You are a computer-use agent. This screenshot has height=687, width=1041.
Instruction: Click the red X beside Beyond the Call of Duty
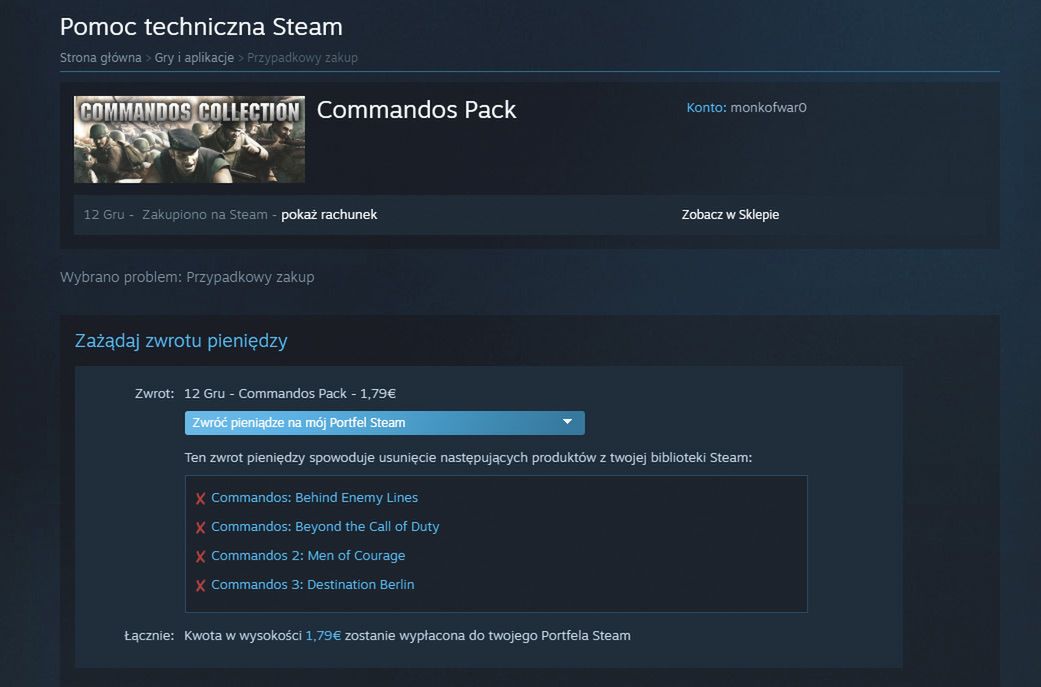[200, 528]
